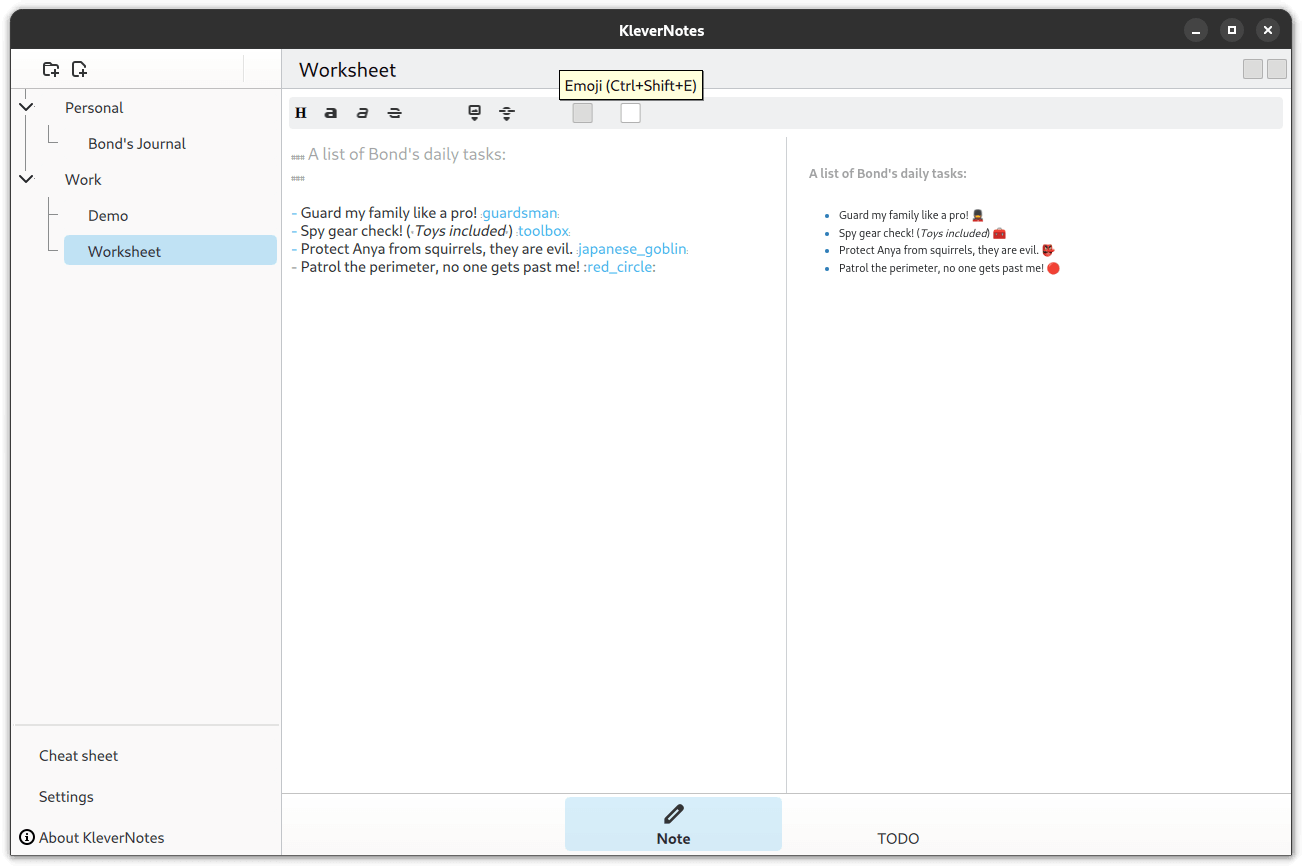Click the box-with-down-arrow toolbar icon
Viewport: 1302px width, 866px height.
[x=475, y=113]
